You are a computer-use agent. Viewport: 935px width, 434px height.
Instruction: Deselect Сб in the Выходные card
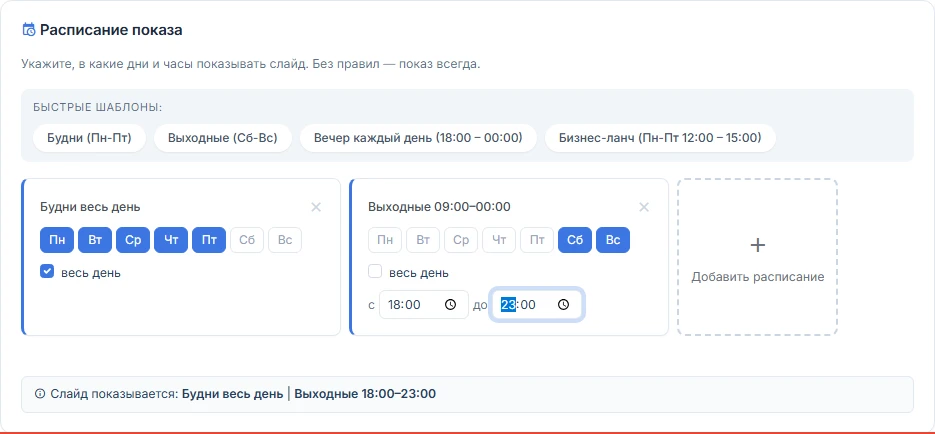(575, 240)
